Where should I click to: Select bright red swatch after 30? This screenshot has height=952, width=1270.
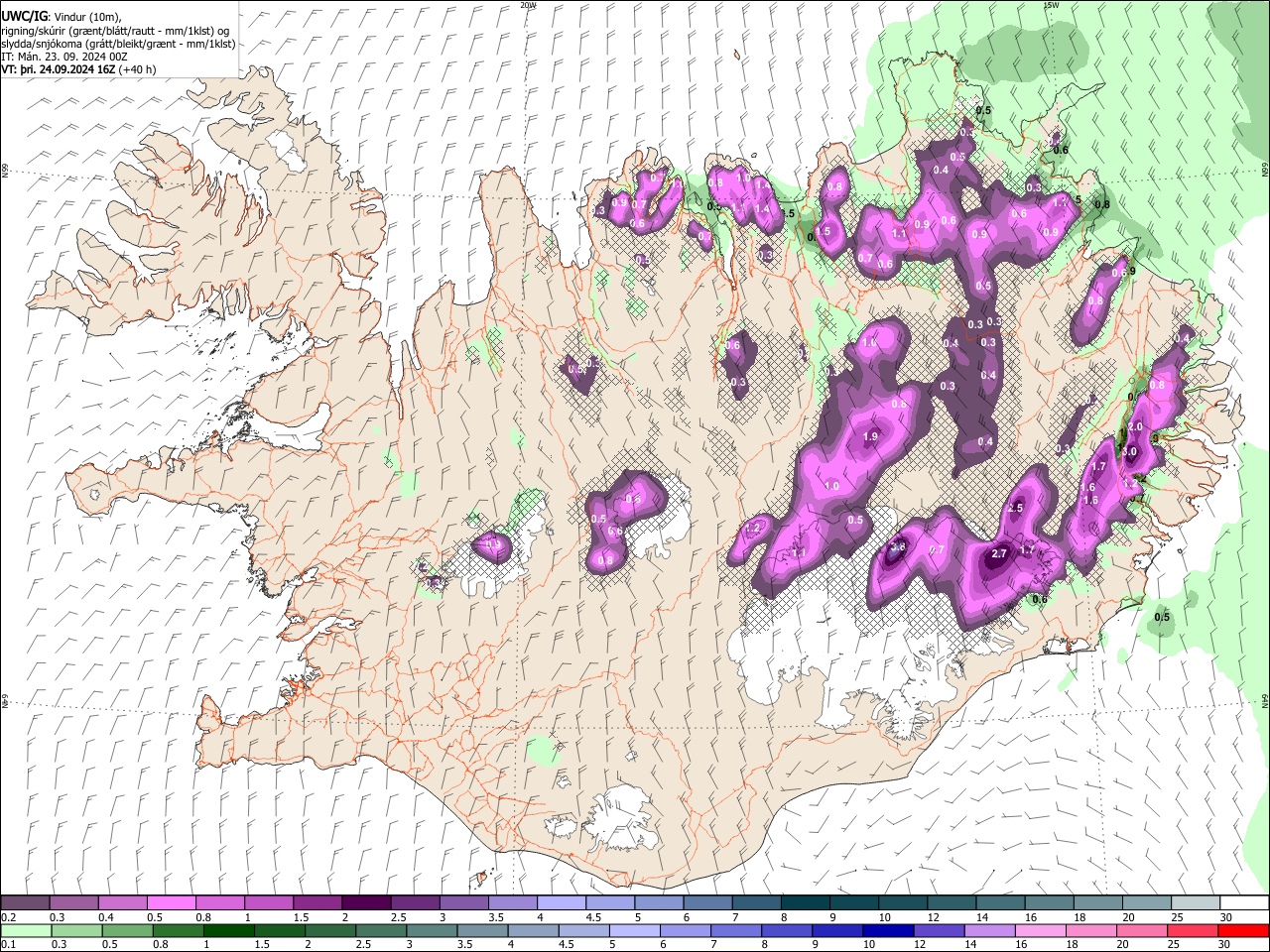click(1242, 930)
